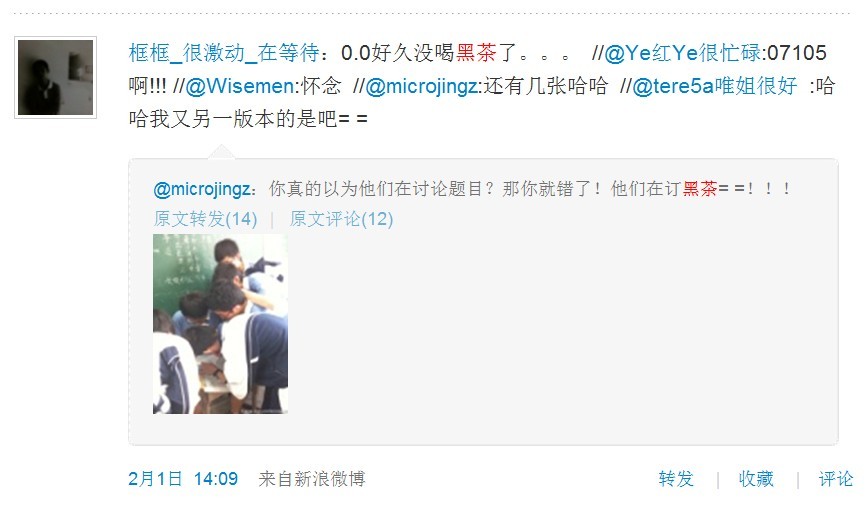Click 收藏 to save the post

(756, 478)
